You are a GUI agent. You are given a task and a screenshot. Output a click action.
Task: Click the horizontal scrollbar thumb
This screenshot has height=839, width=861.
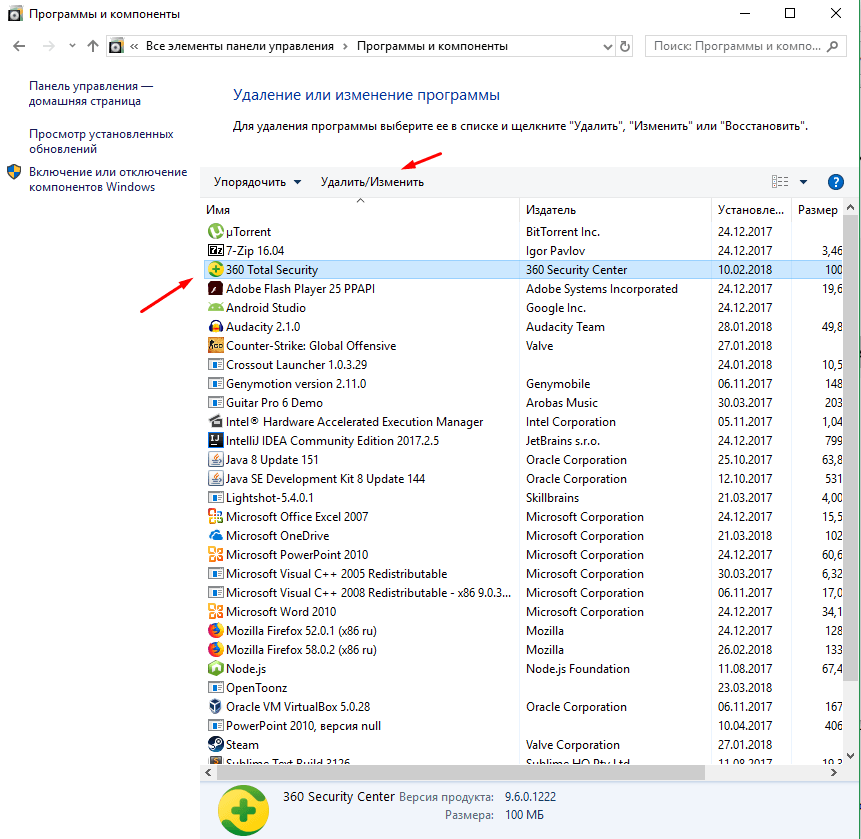pyautogui.click(x=461, y=773)
